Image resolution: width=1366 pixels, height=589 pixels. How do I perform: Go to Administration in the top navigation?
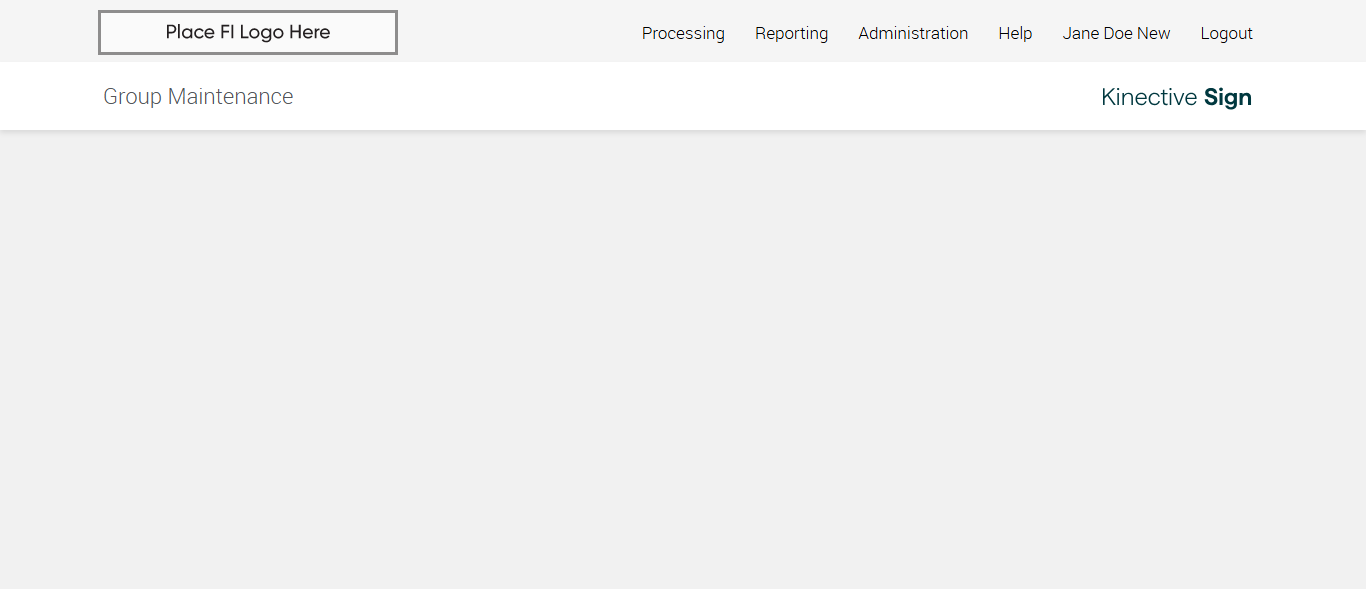[x=913, y=33]
